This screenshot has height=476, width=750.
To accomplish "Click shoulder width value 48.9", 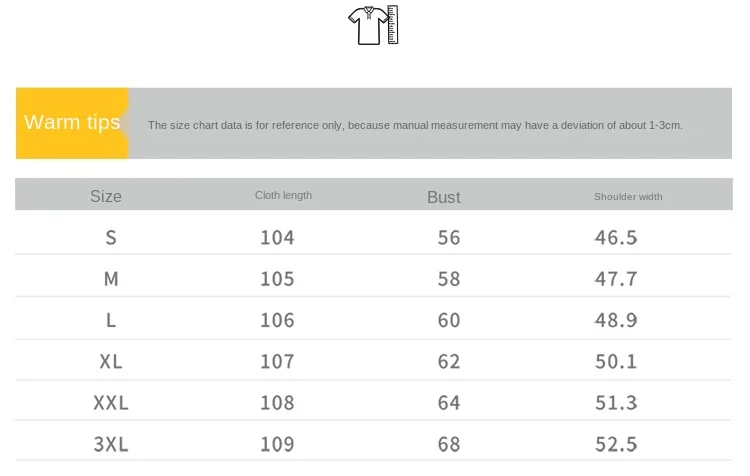I will tap(616, 320).
